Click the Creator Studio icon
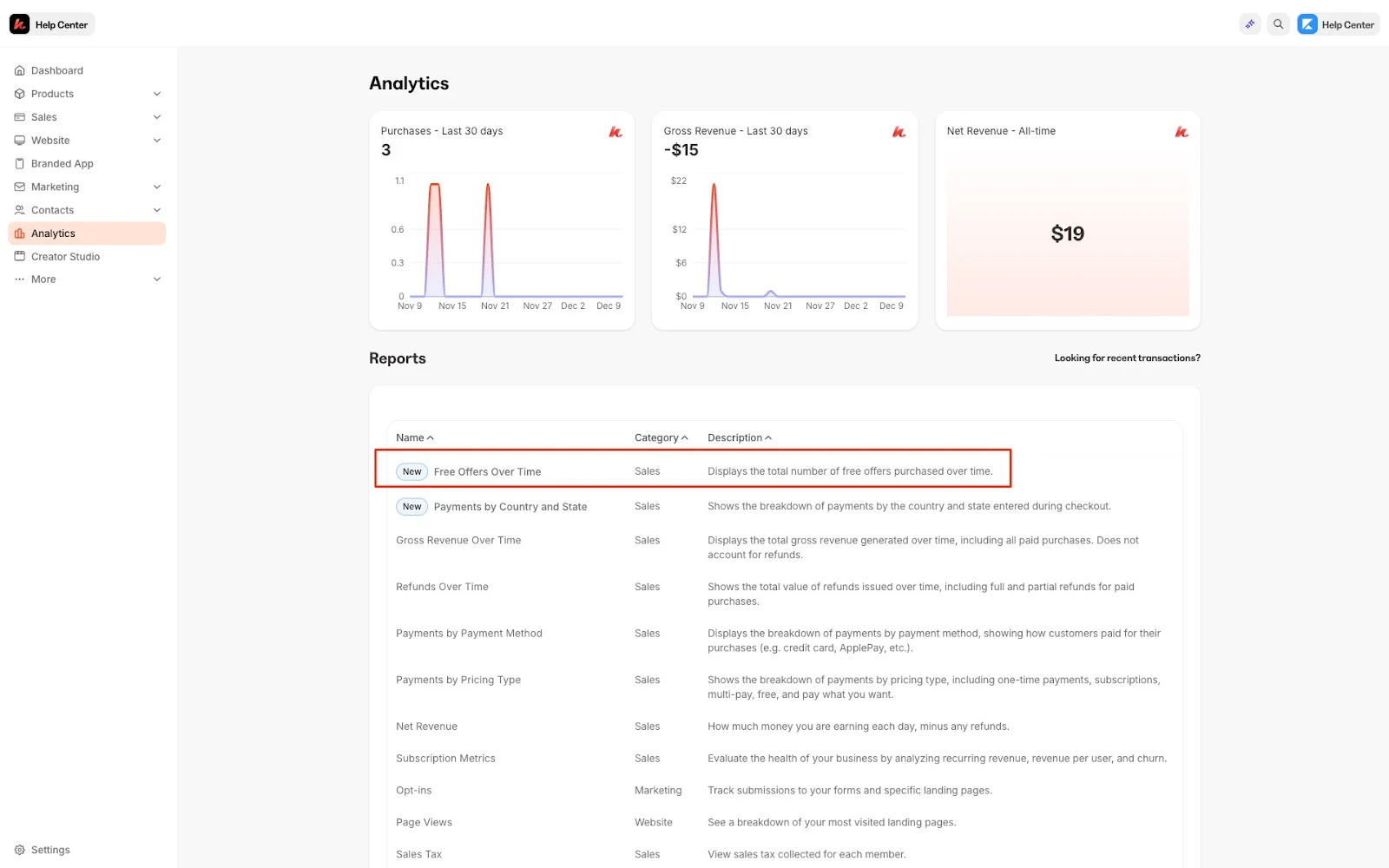Viewport: 1389px width, 868px height. pos(19,257)
